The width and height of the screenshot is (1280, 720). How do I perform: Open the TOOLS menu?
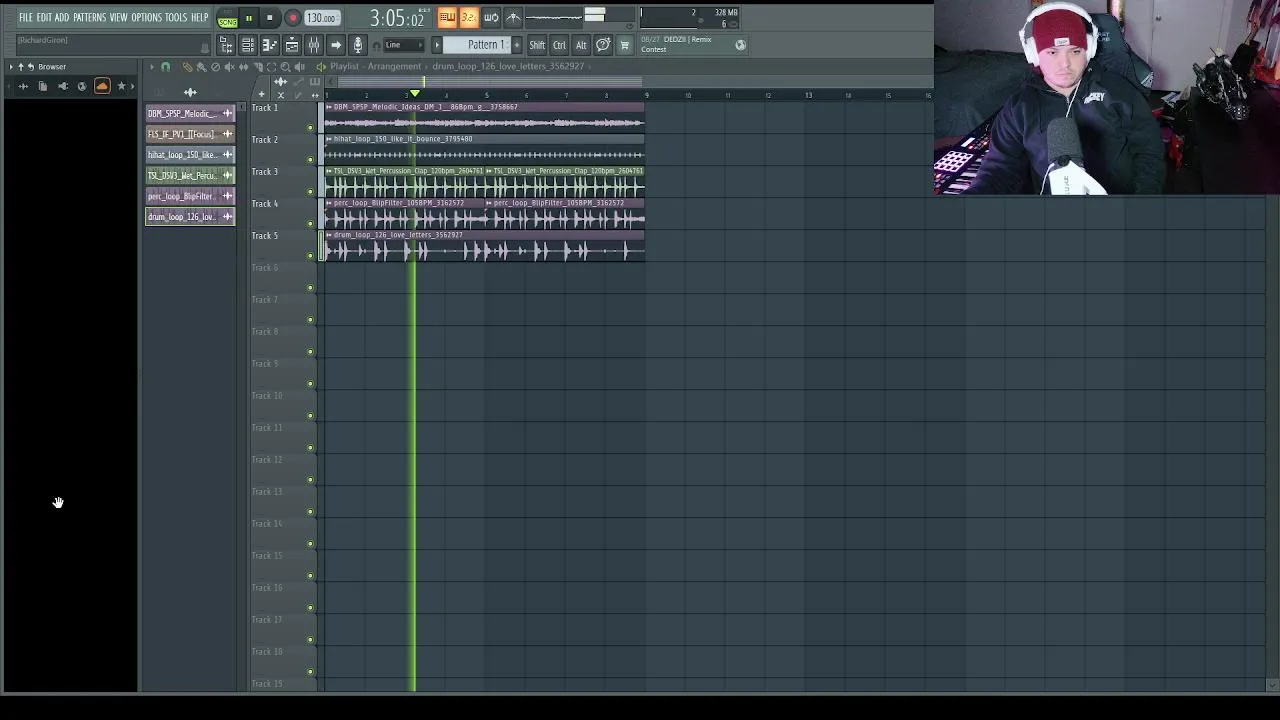pyautogui.click(x=176, y=18)
